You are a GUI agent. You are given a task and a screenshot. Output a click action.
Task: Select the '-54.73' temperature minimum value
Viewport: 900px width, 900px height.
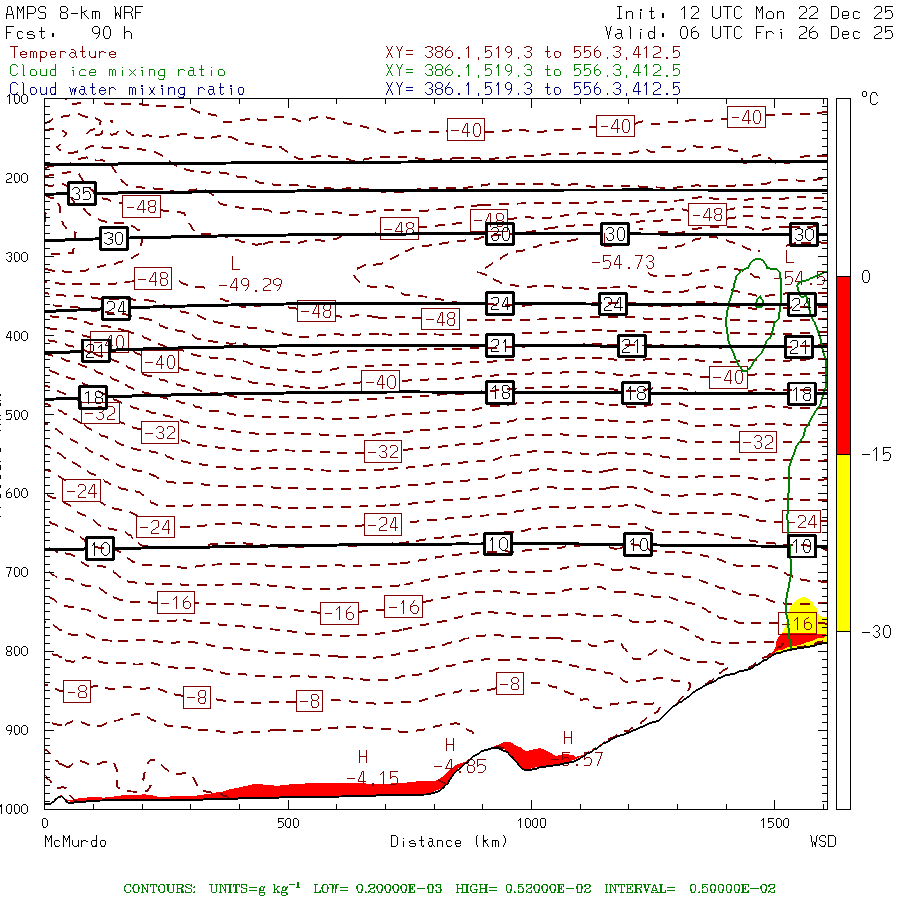click(623, 263)
